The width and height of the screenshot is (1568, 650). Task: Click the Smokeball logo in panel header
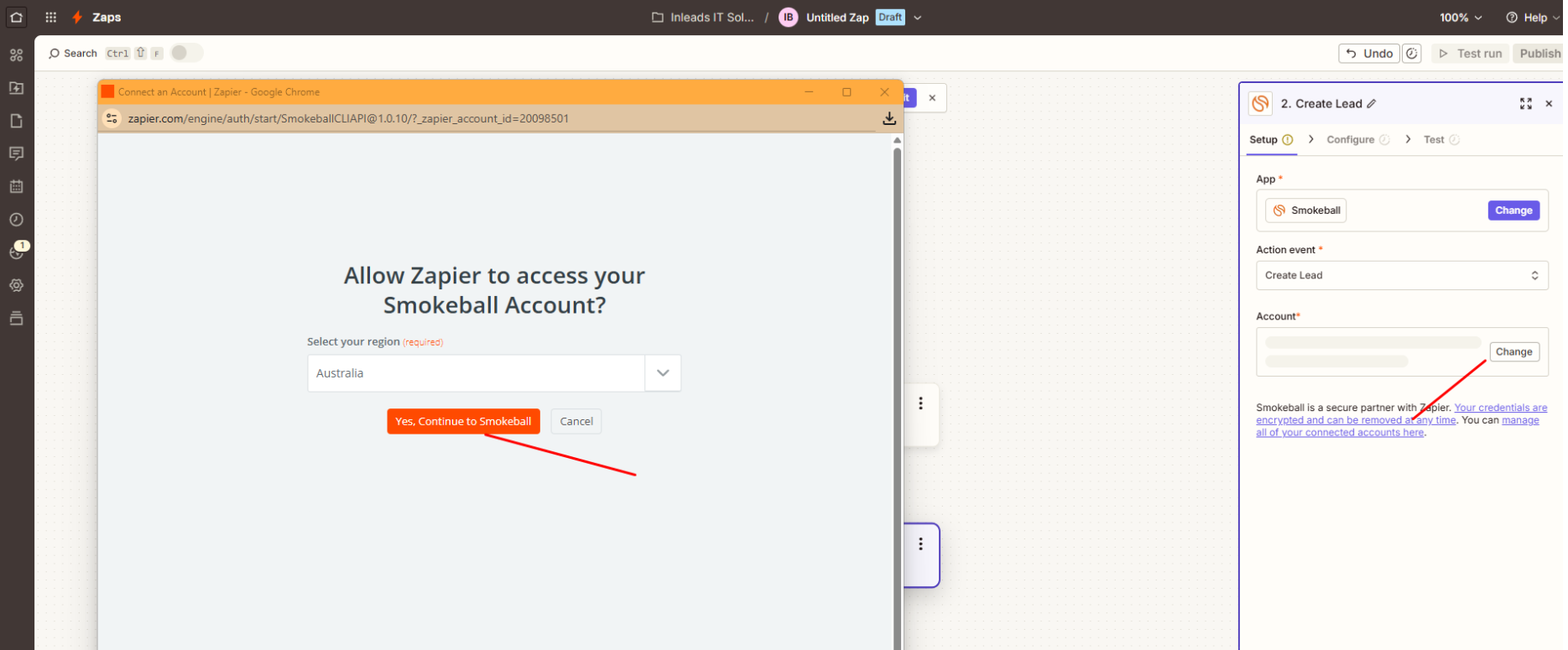point(1260,103)
